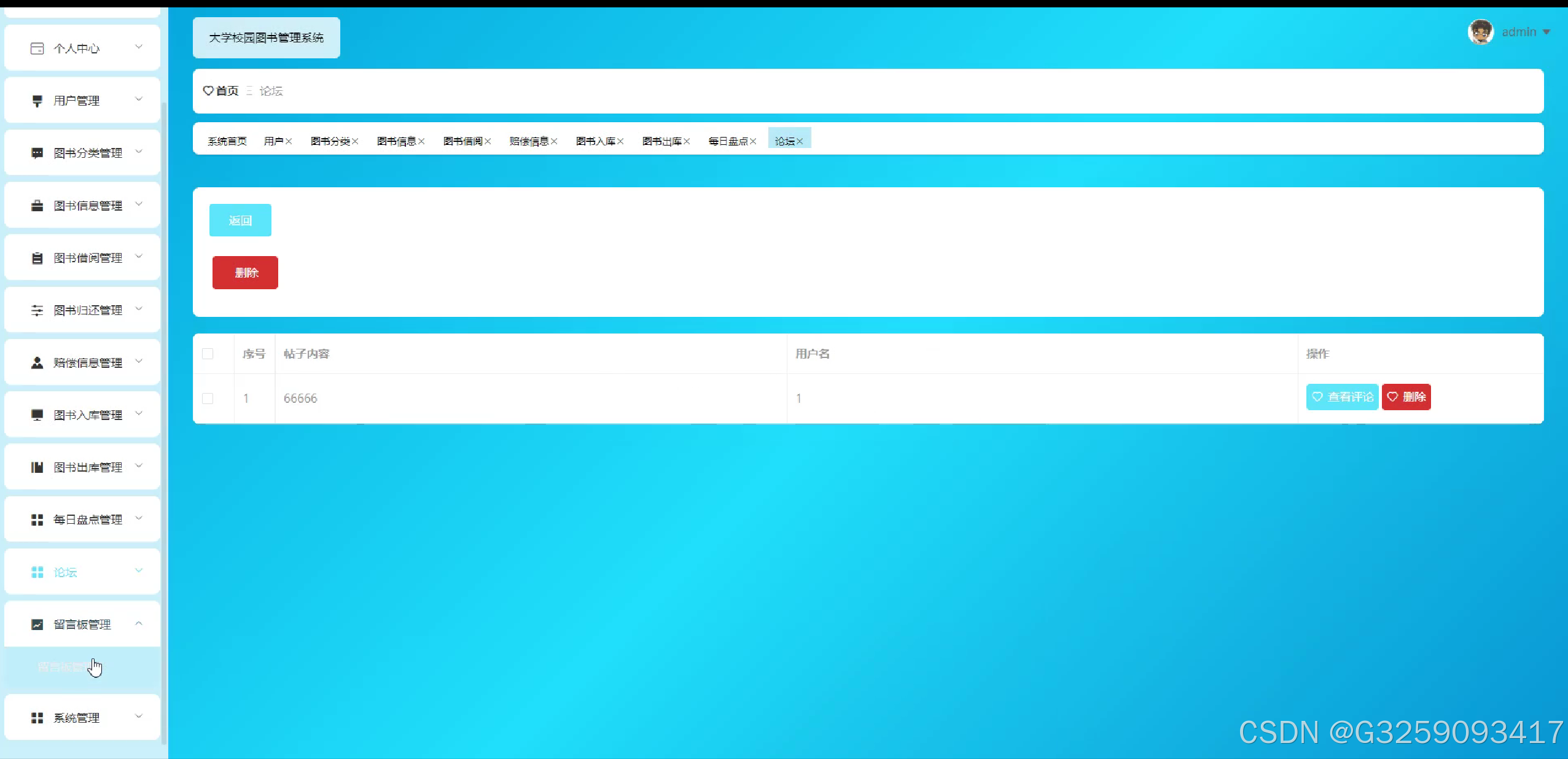Check the checkbox for row 1
Viewport: 1568px width, 759px height.
tap(208, 399)
